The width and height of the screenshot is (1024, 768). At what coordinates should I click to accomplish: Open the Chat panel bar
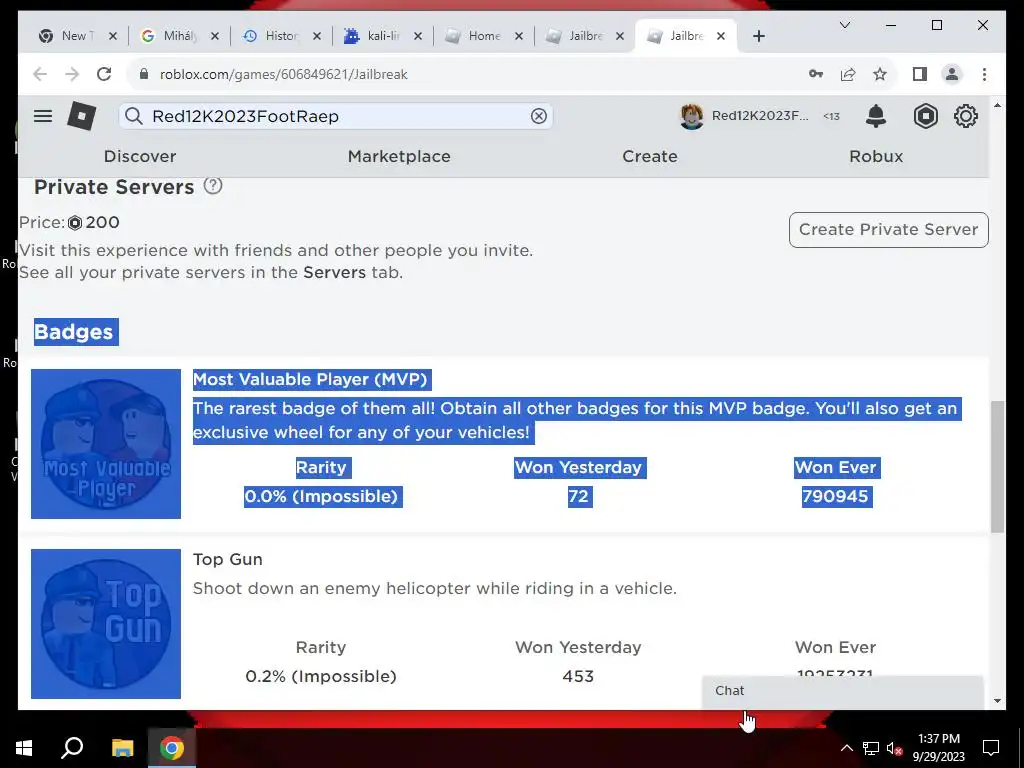pos(842,691)
